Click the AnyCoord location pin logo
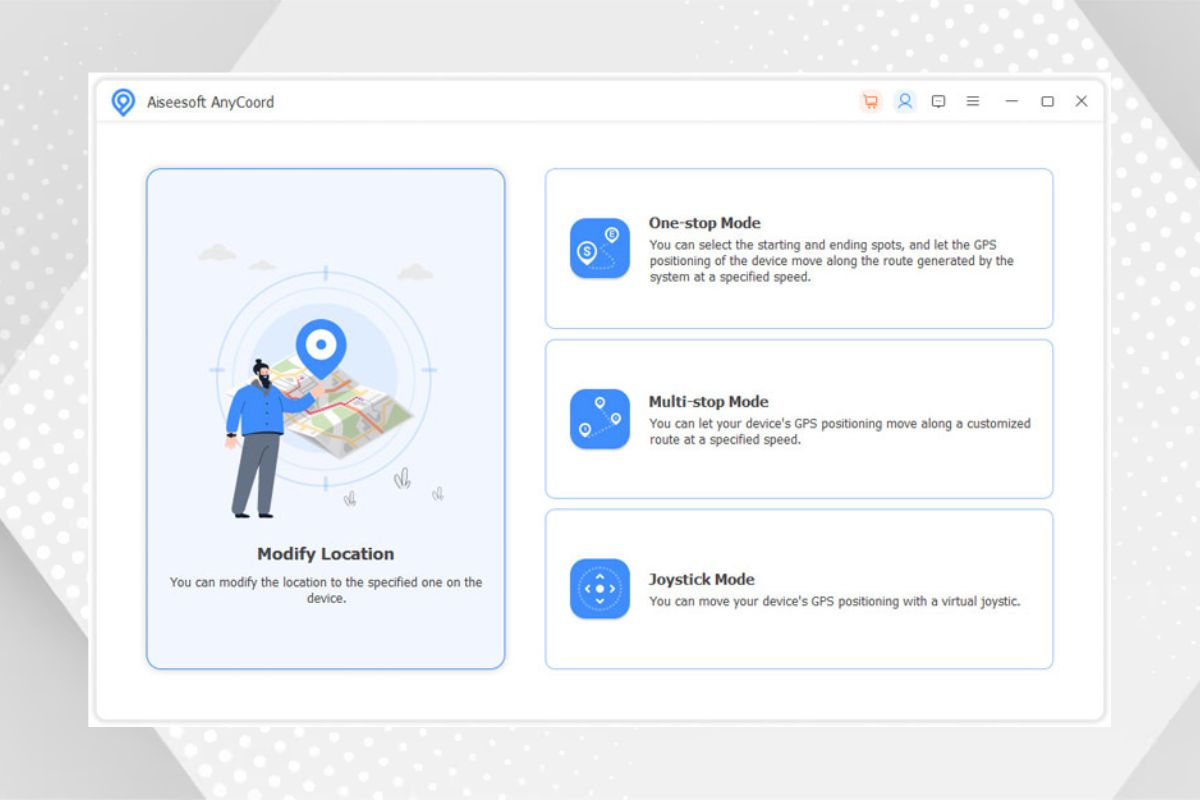The width and height of the screenshot is (1200, 800). pos(123,102)
